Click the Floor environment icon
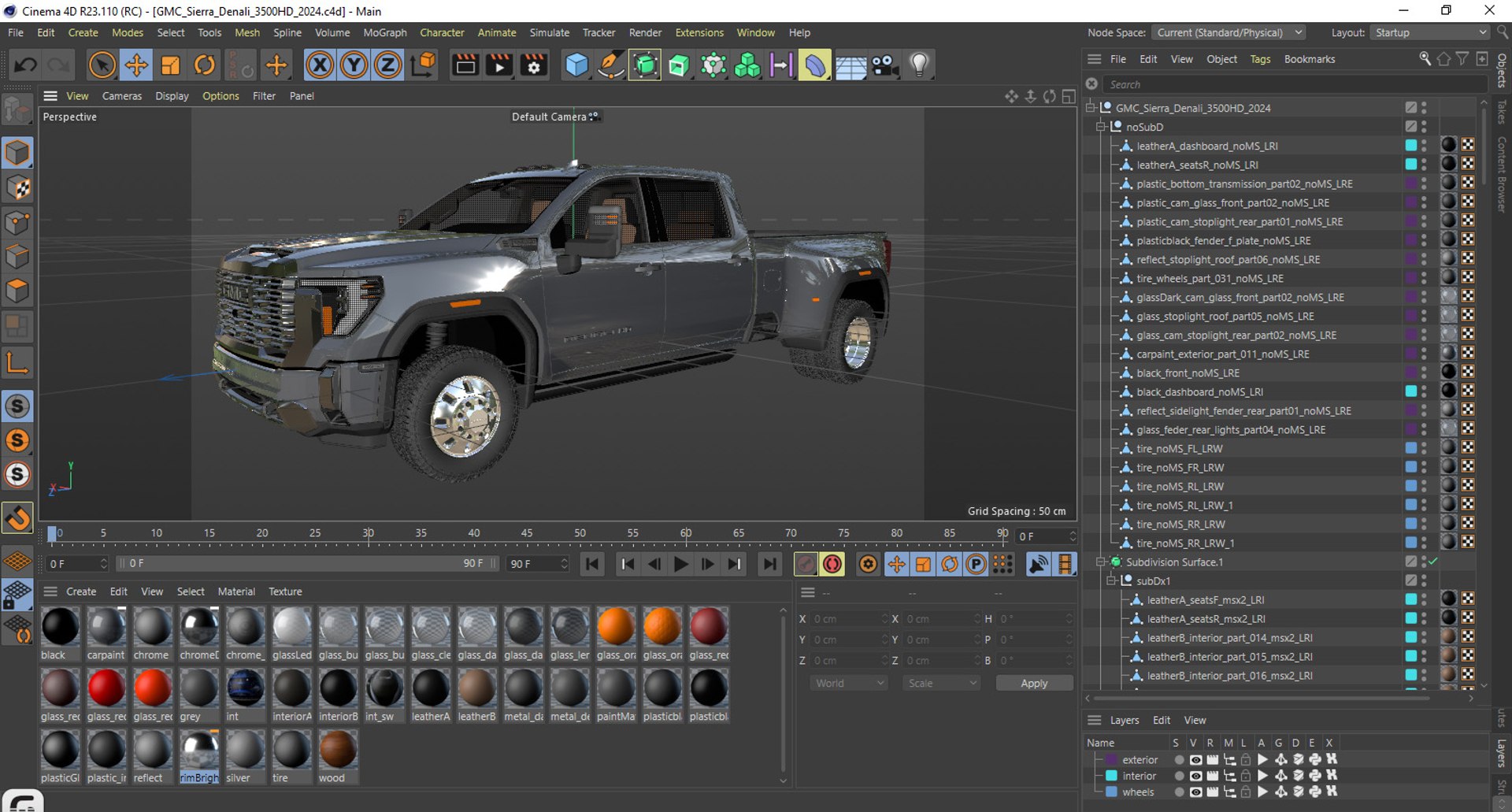1512x812 pixels. tap(850, 65)
